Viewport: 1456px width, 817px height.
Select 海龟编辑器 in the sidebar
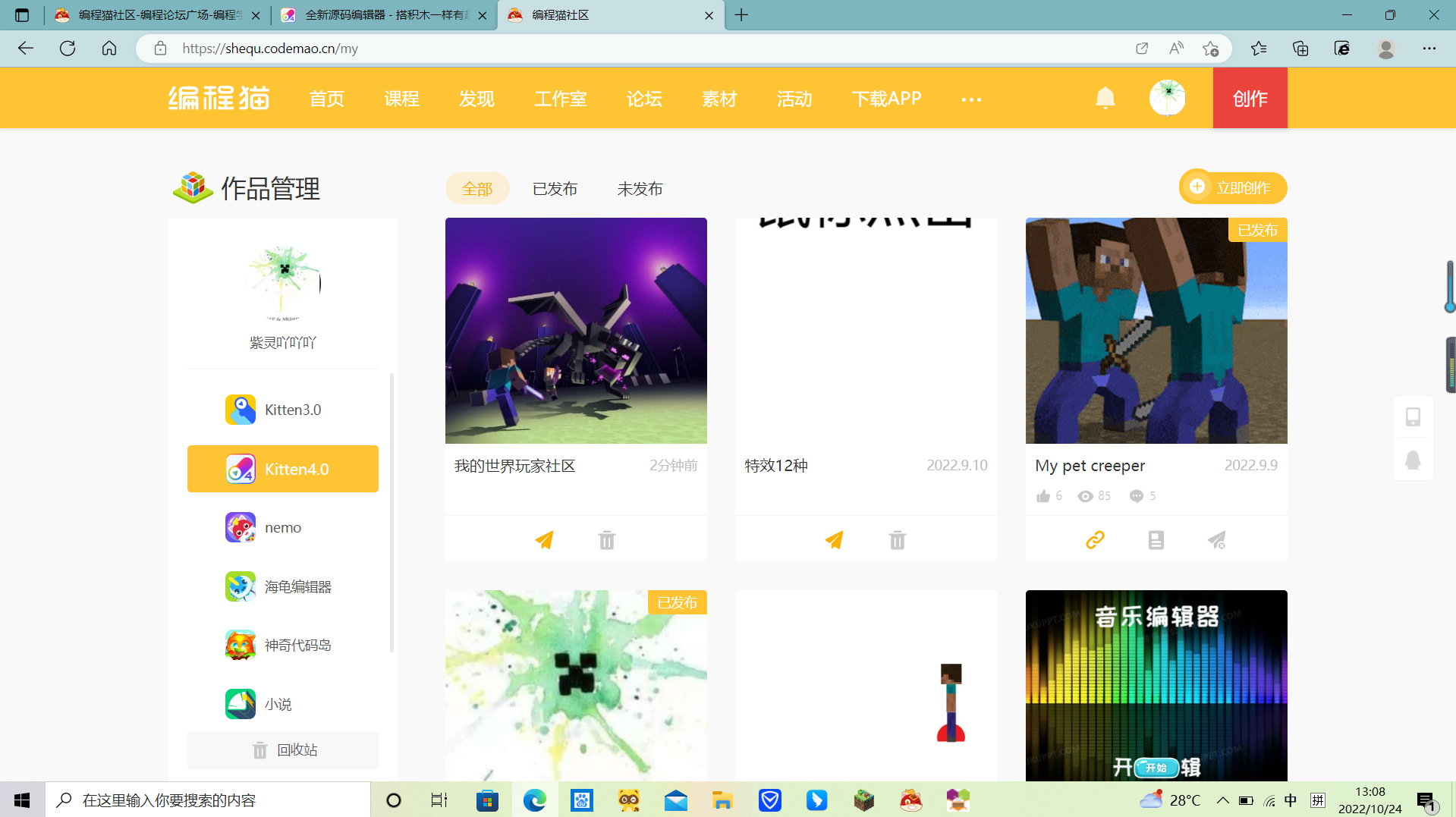[x=283, y=586]
